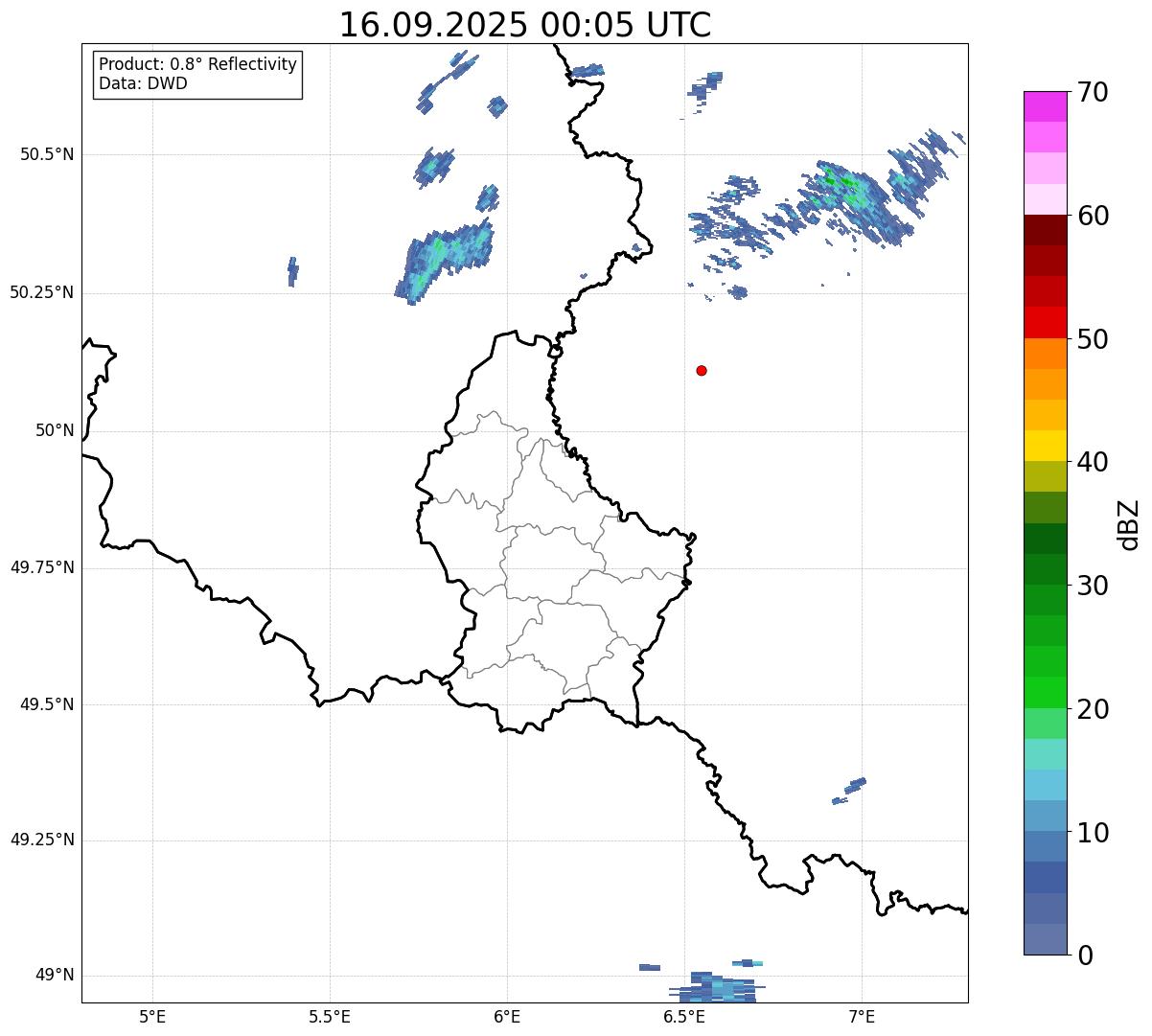Click the yellow colorbar swatch above 40 dBZ
This screenshot has height=1036, width=1152.
pos(1046,446)
